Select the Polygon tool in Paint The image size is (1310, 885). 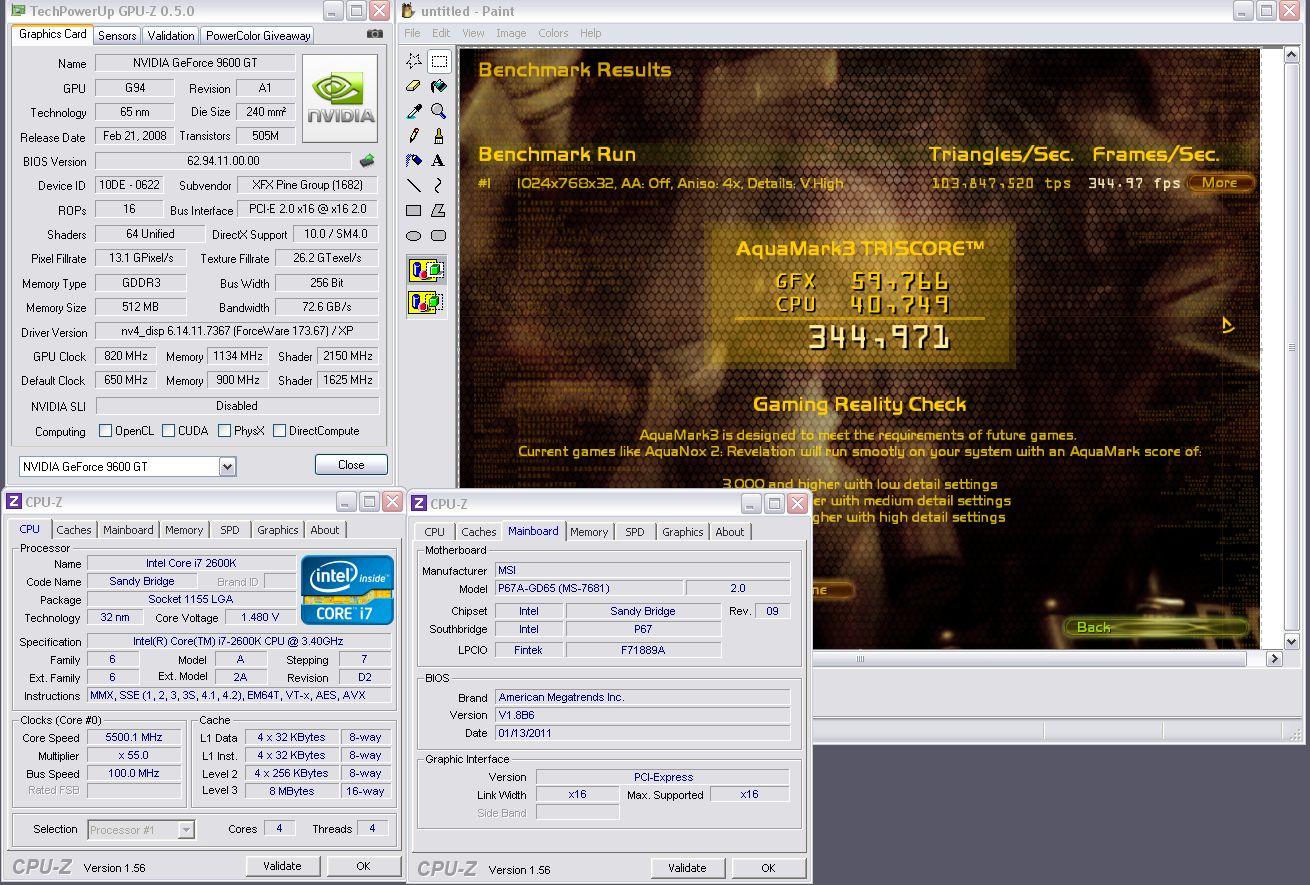[x=439, y=210]
